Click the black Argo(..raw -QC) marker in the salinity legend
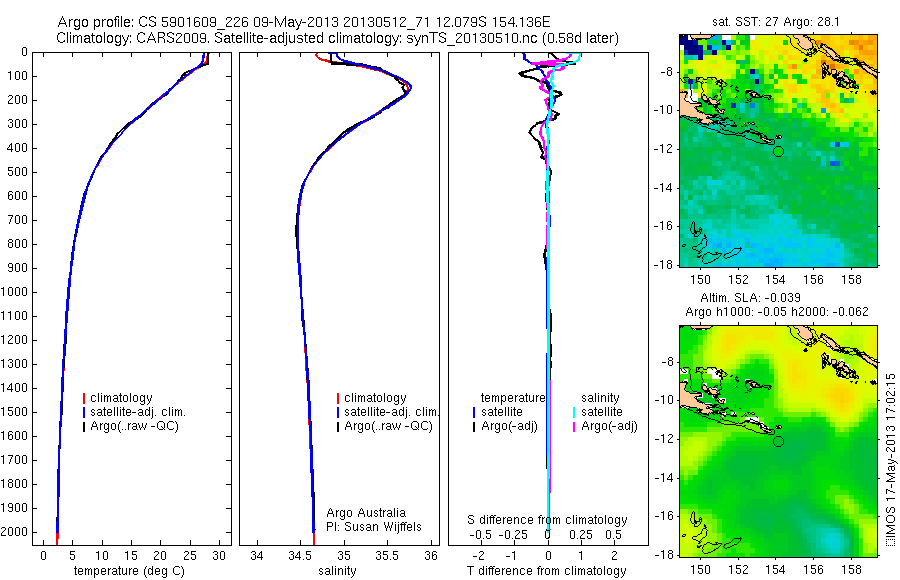900x580 pixels. [338, 426]
